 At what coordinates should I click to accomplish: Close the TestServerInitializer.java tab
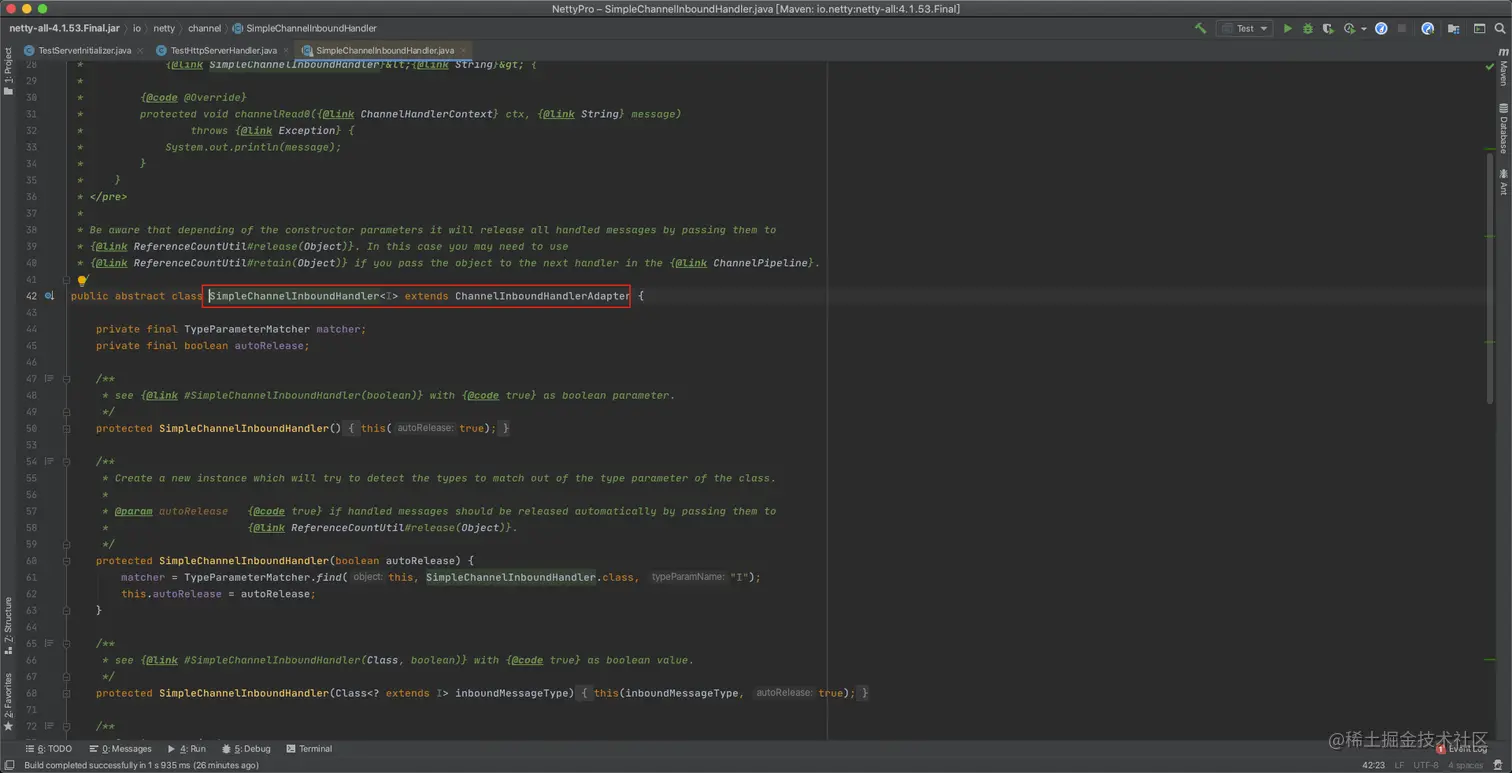tap(141, 50)
